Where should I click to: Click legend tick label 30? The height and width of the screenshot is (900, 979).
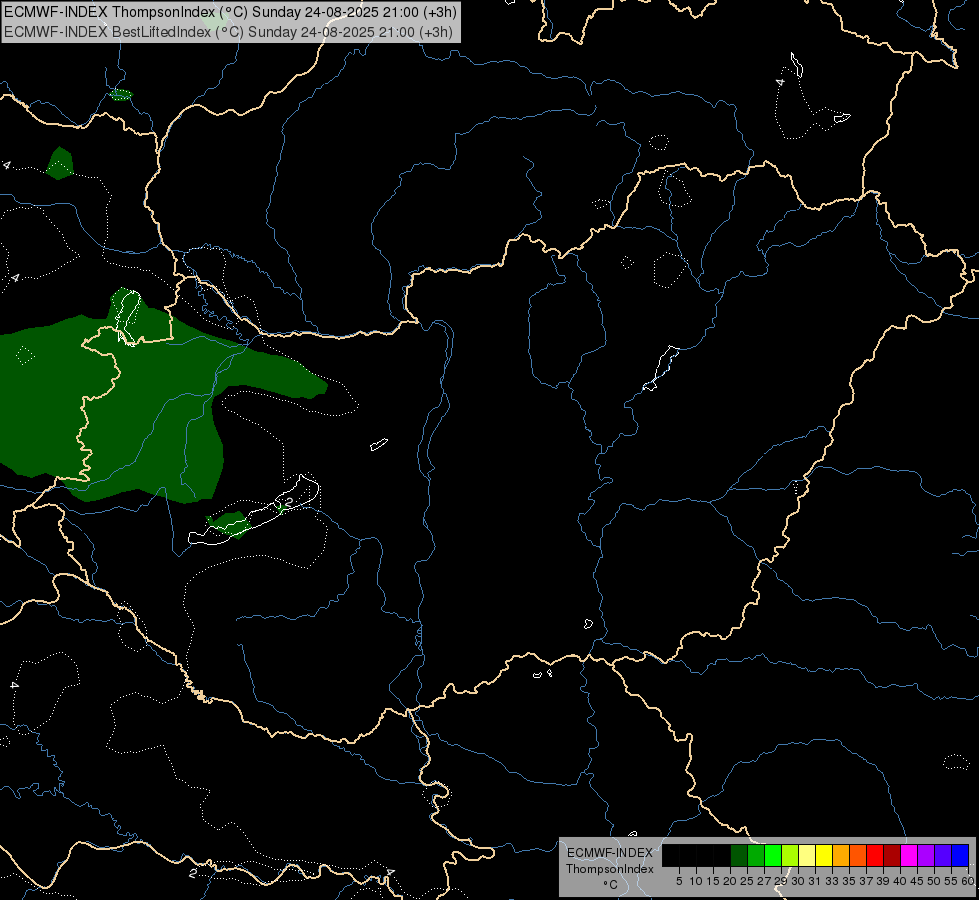click(798, 881)
